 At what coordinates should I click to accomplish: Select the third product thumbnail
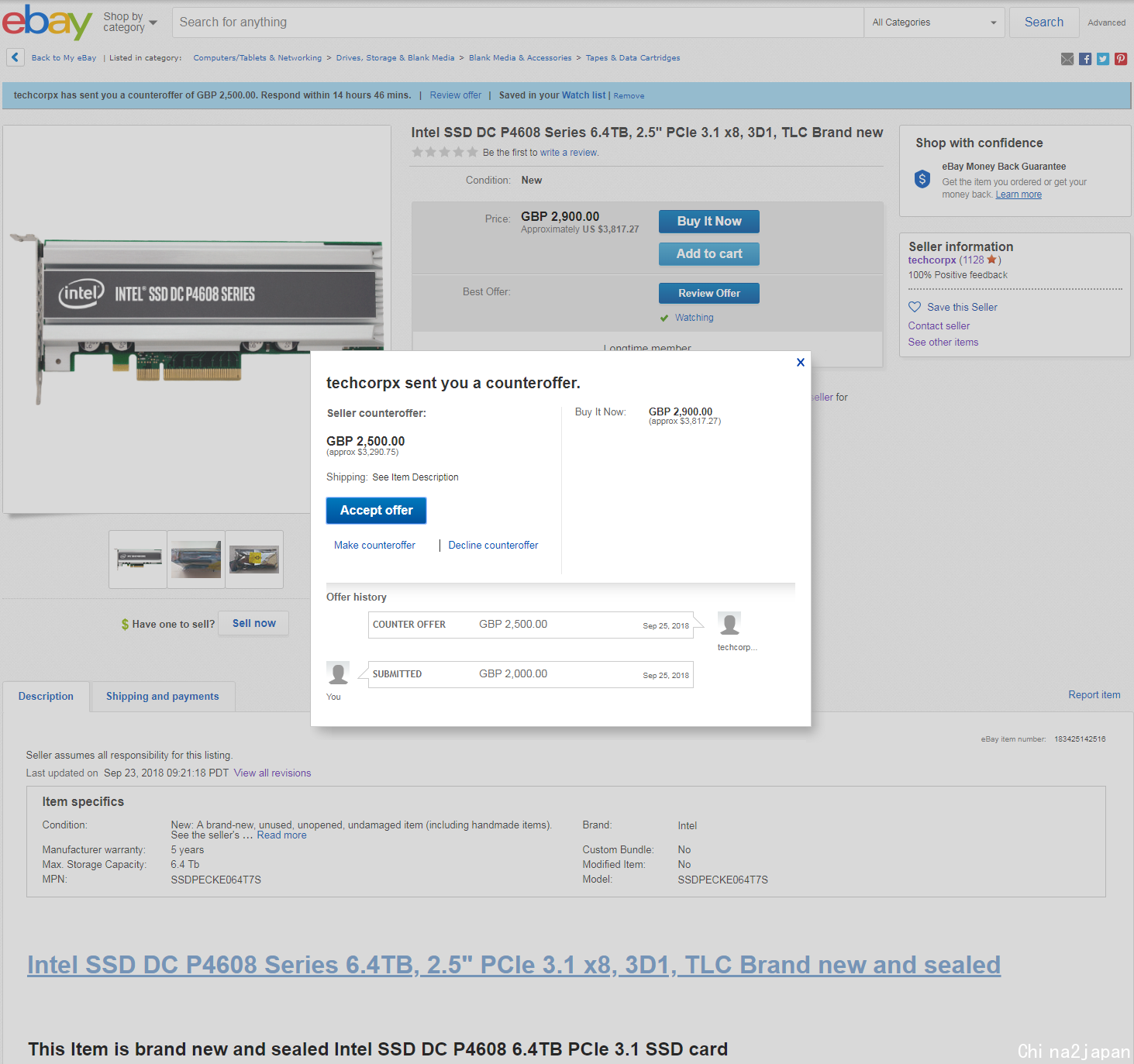pyautogui.click(x=254, y=559)
